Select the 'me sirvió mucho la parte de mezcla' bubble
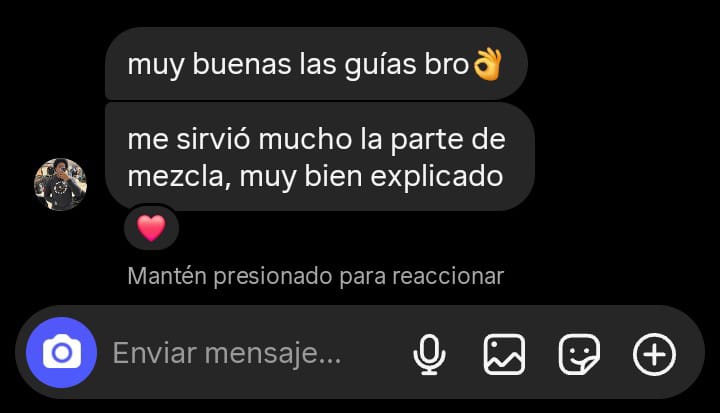This screenshot has height=413, width=720. [x=320, y=157]
